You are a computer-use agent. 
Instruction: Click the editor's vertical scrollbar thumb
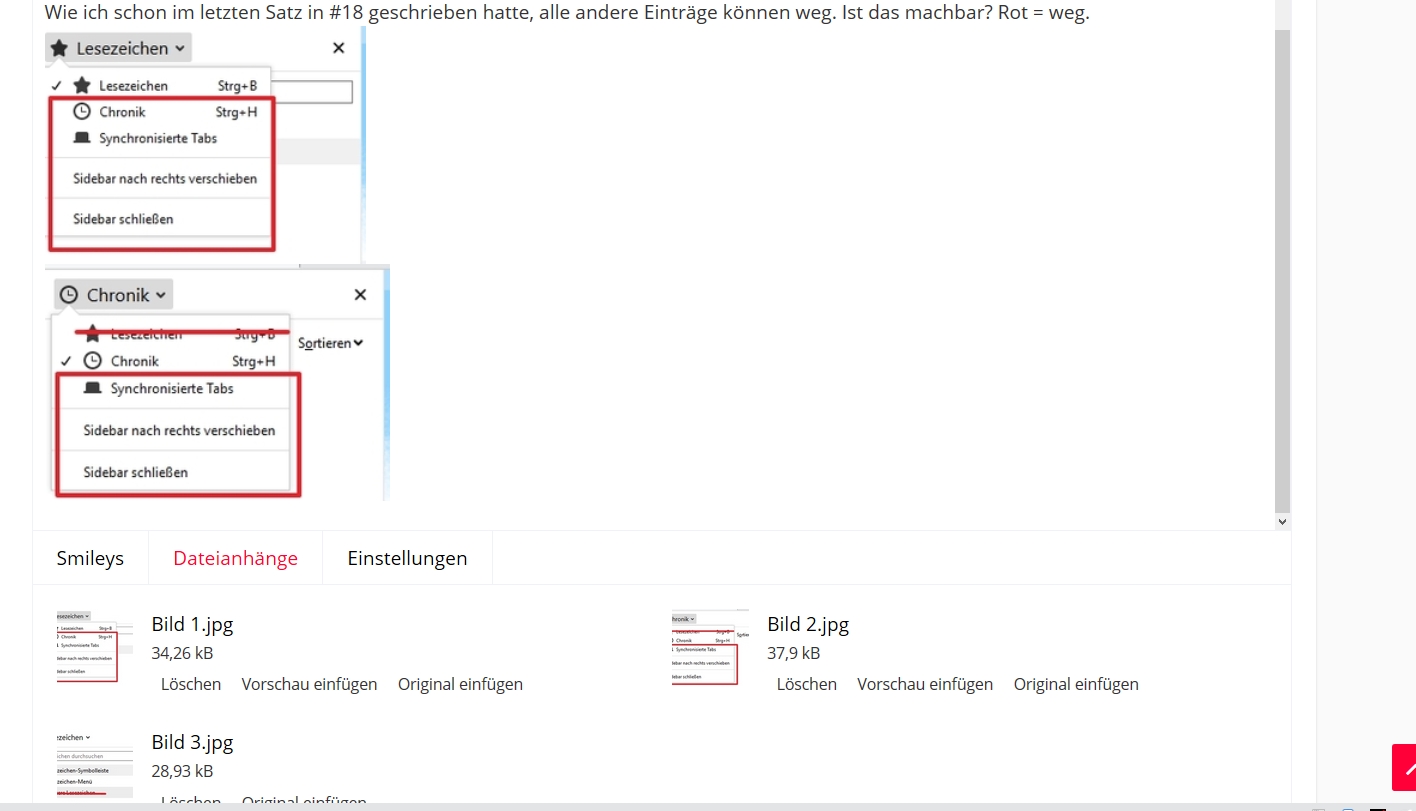click(1283, 270)
